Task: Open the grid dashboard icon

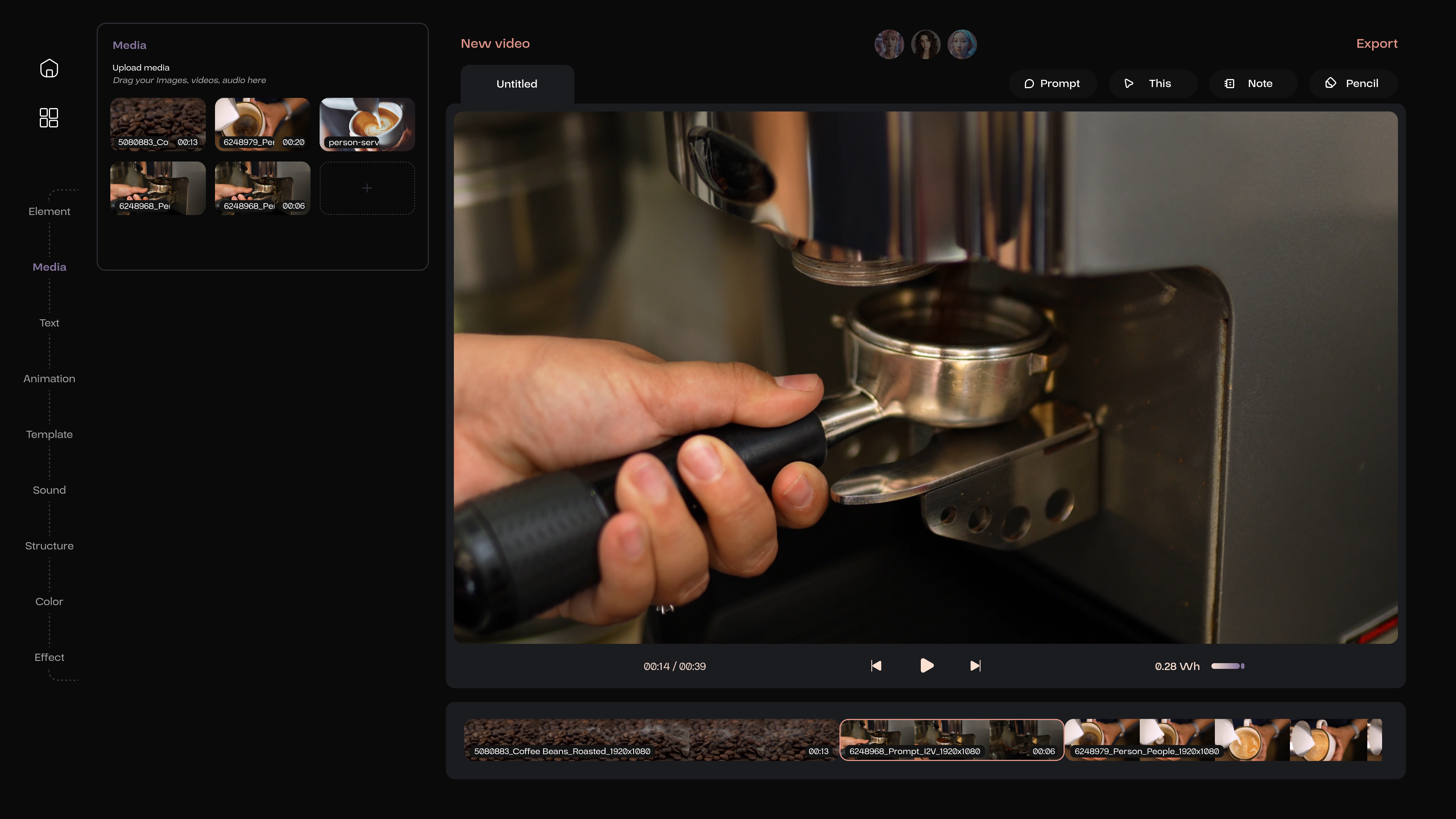Action: (49, 117)
